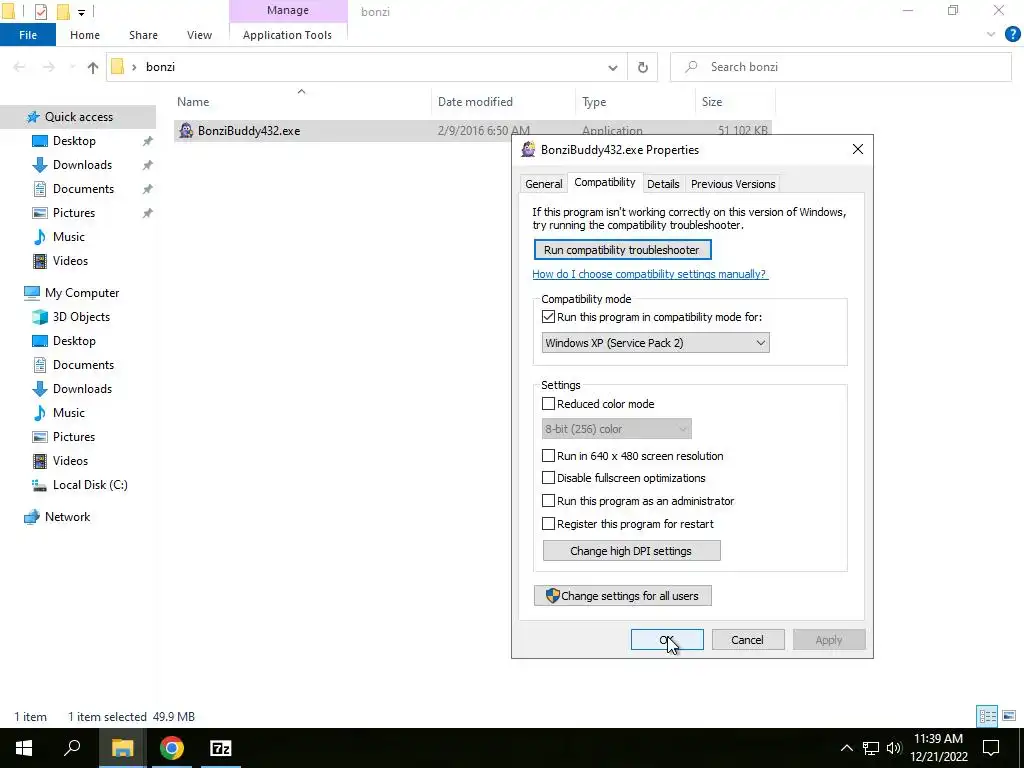Enable Reduced color mode checkbox
This screenshot has width=1024, height=768.
(549, 404)
